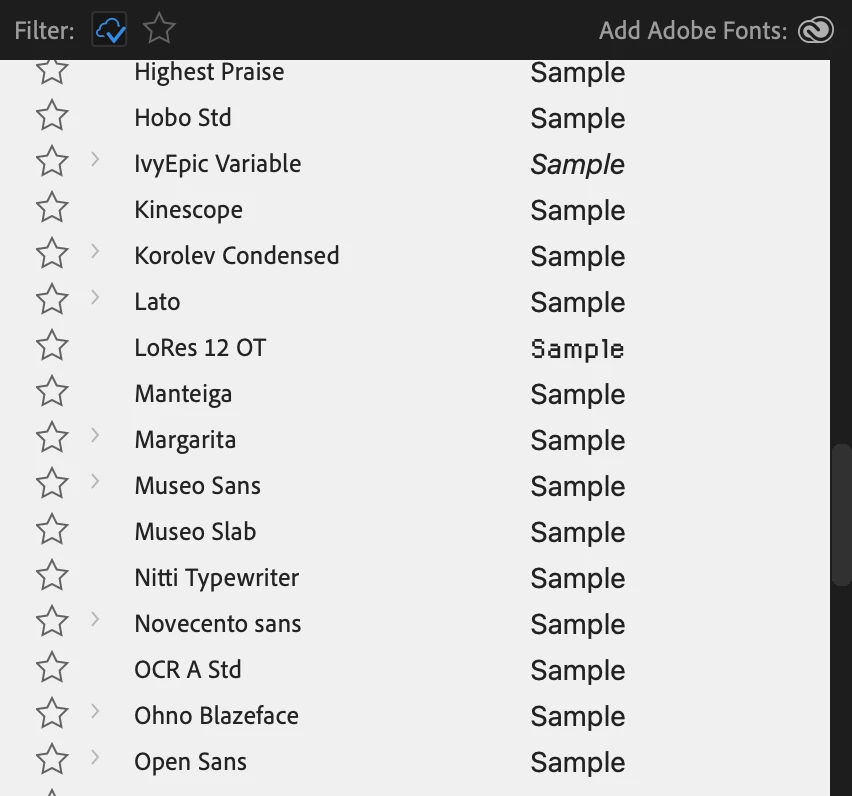Star the OCR A Std font
Viewport: 852px width, 796px height.
52,669
